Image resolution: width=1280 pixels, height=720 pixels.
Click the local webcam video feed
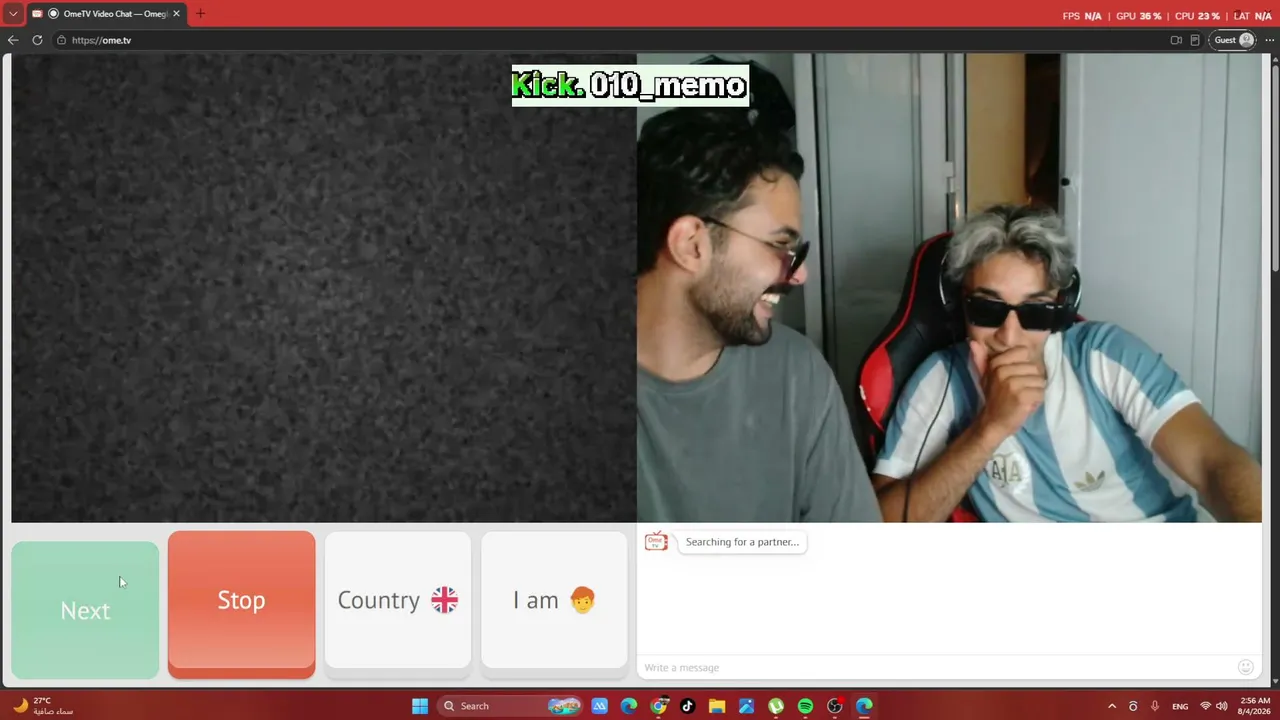coord(949,288)
